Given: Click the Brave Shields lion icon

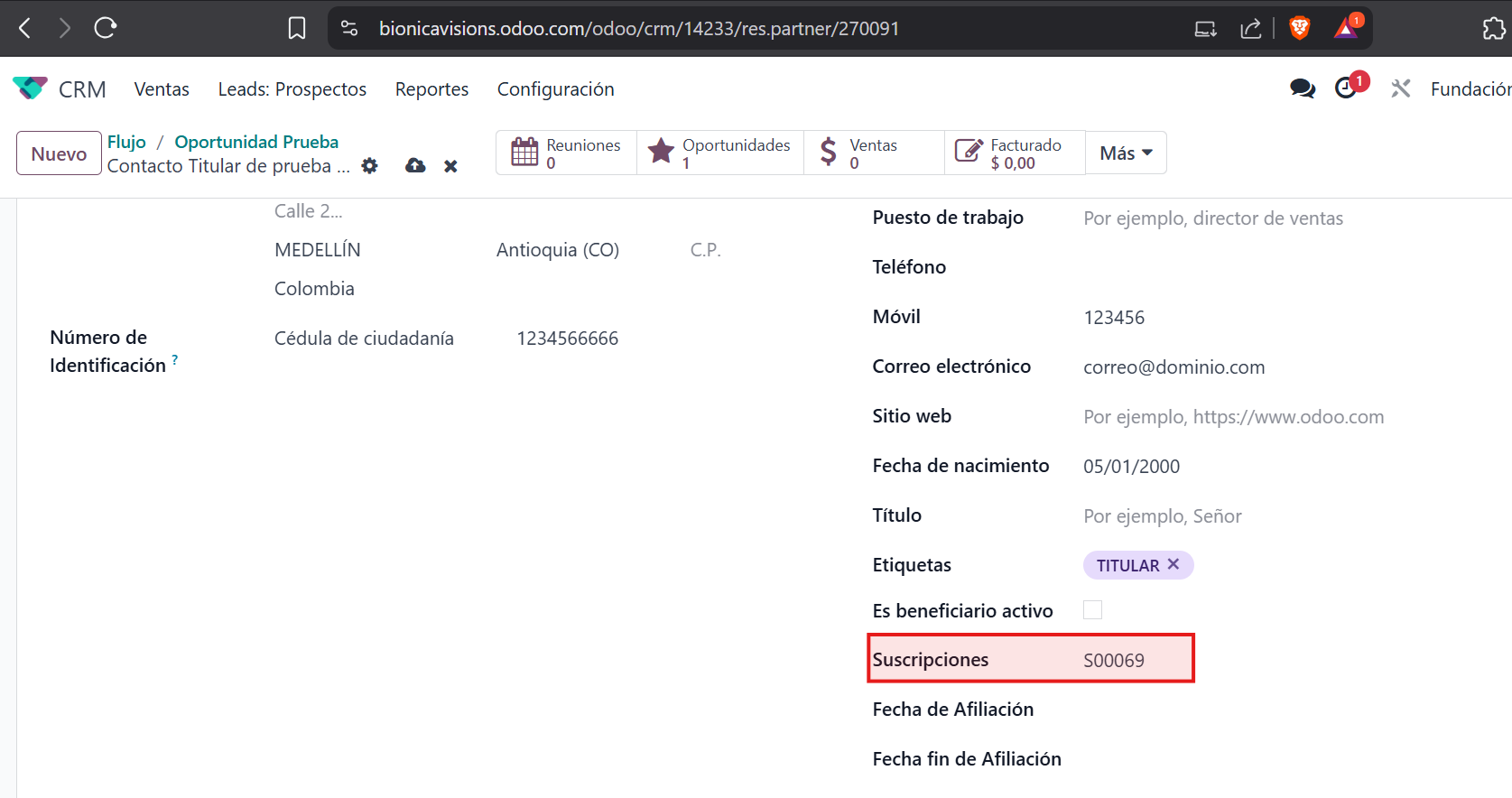Looking at the screenshot, I should (1299, 29).
